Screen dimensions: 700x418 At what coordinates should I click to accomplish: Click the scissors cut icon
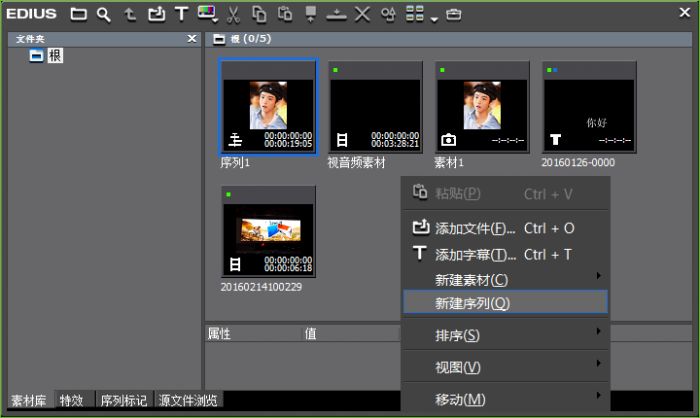tap(233, 14)
